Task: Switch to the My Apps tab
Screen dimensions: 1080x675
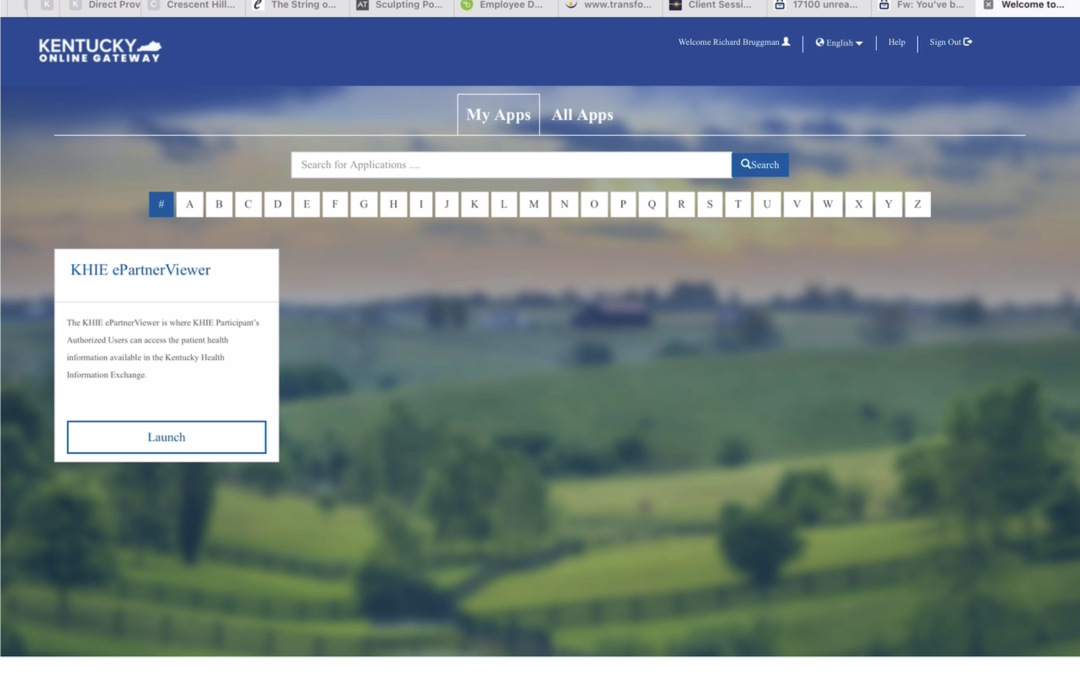Action: 498,114
